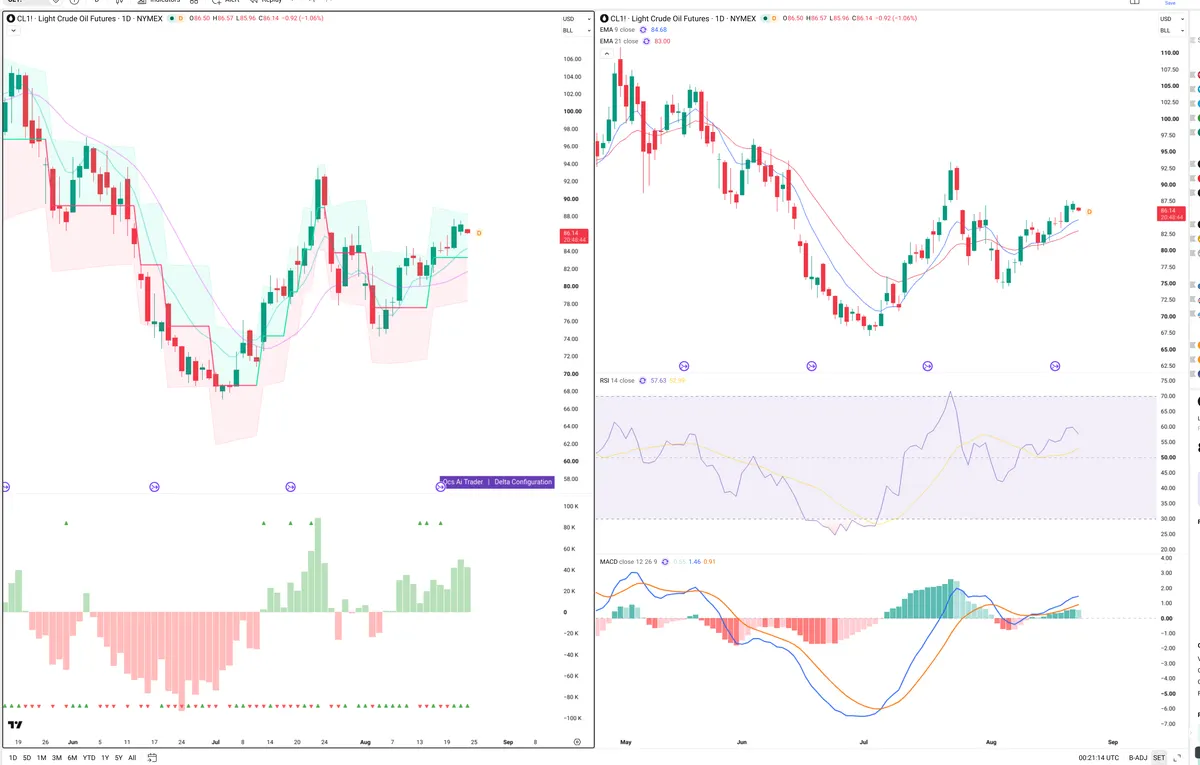
Task: Click 86.14 current price label on left chart
Action: (x=574, y=237)
